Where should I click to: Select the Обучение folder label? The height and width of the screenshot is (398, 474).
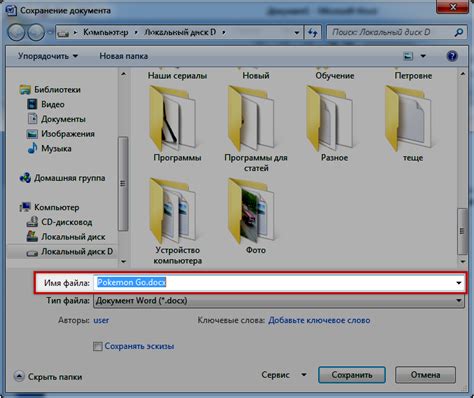pos(335,76)
